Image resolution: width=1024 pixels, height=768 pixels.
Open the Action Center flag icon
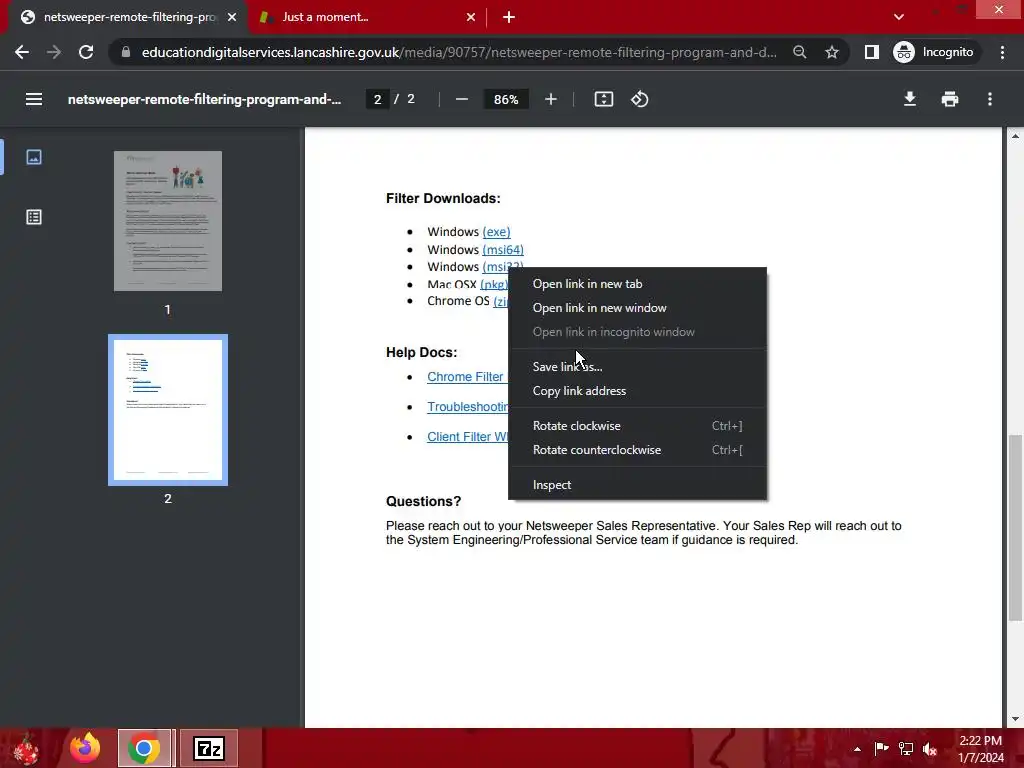pos(881,748)
